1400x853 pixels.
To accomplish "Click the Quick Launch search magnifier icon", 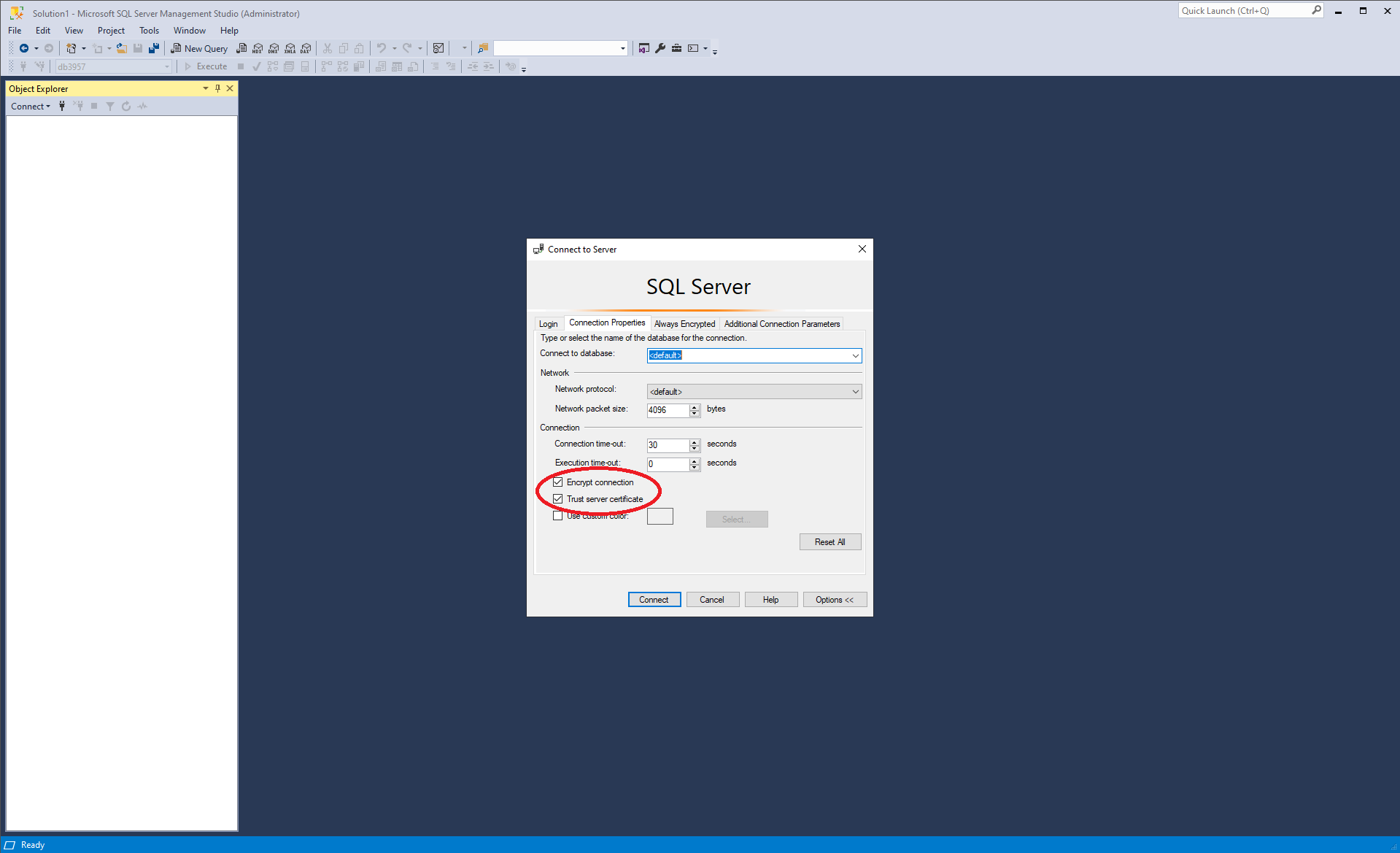I will click(1316, 10).
